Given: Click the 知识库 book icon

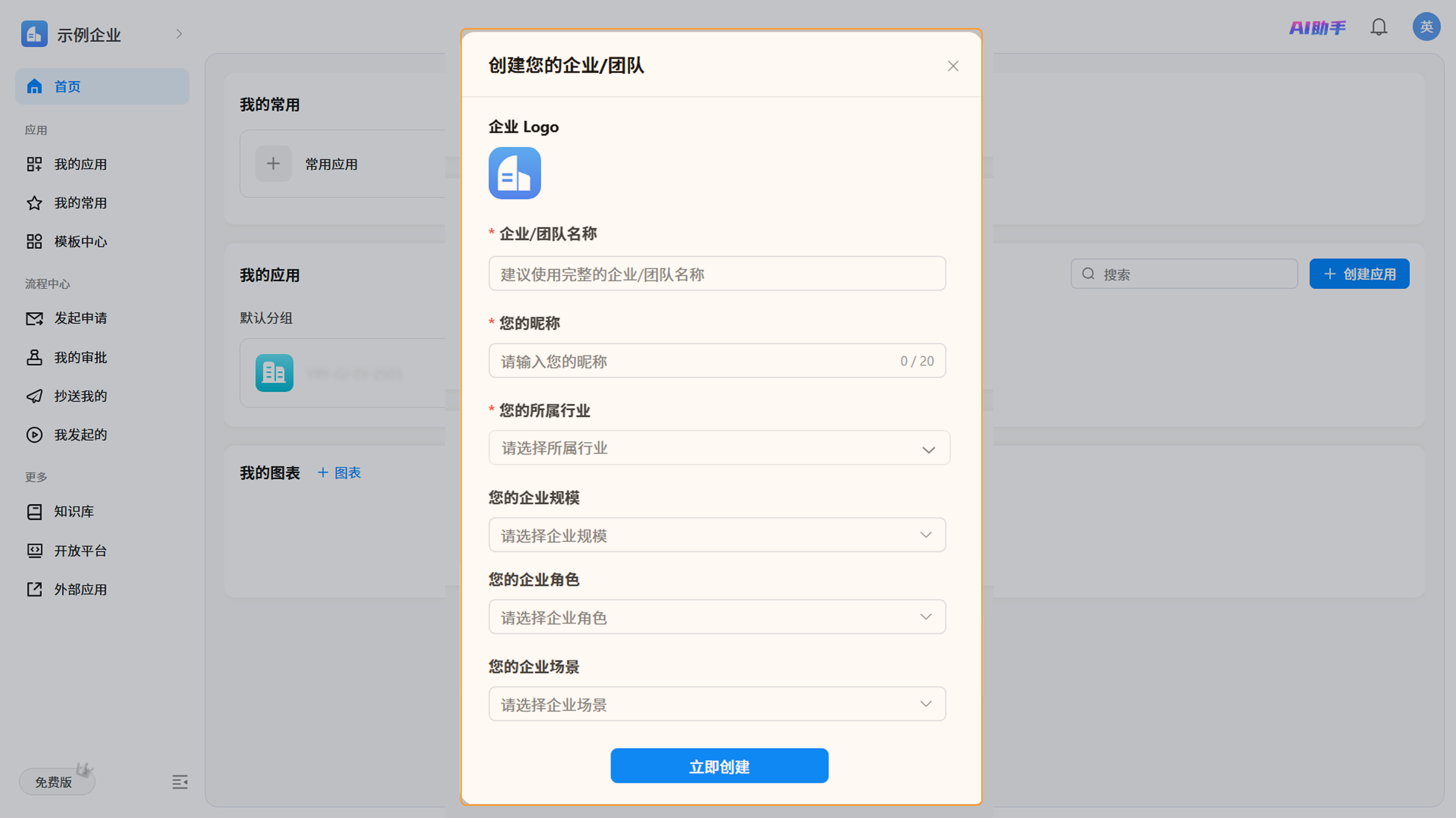Looking at the screenshot, I should point(35,512).
